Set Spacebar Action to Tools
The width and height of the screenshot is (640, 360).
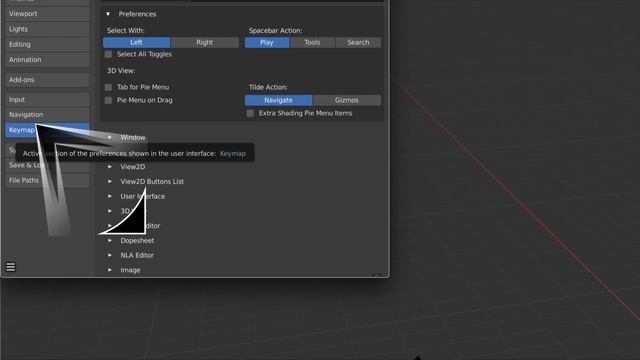312,42
